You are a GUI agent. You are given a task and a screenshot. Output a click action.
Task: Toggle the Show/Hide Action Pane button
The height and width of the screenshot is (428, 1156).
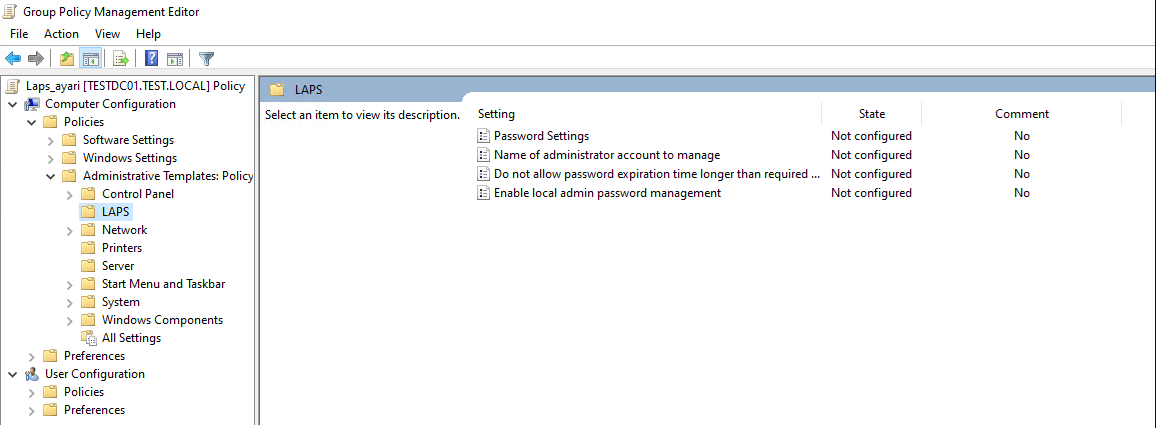point(174,58)
